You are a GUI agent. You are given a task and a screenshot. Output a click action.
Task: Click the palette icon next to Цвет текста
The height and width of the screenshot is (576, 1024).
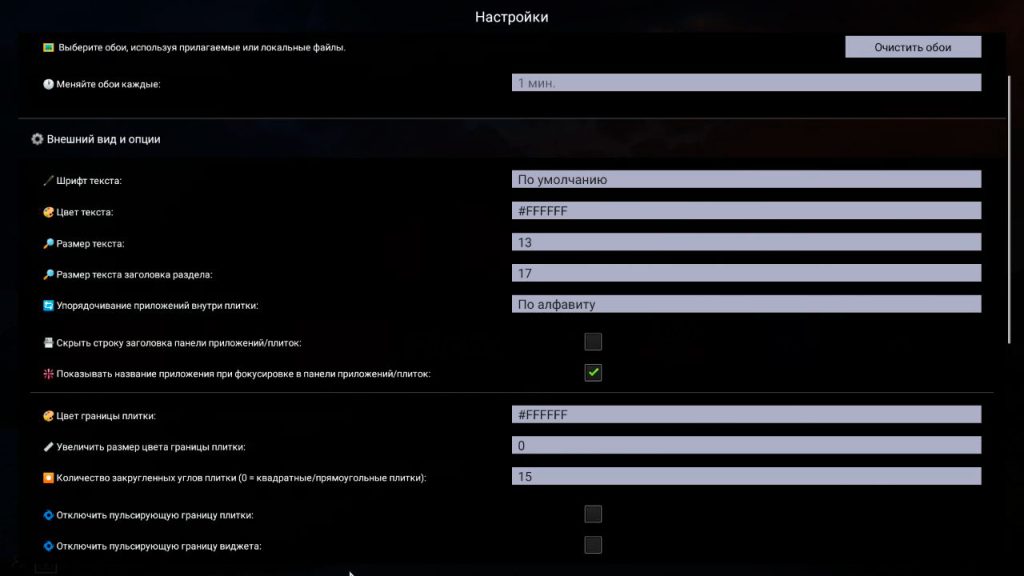pyautogui.click(x=48, y=212)
